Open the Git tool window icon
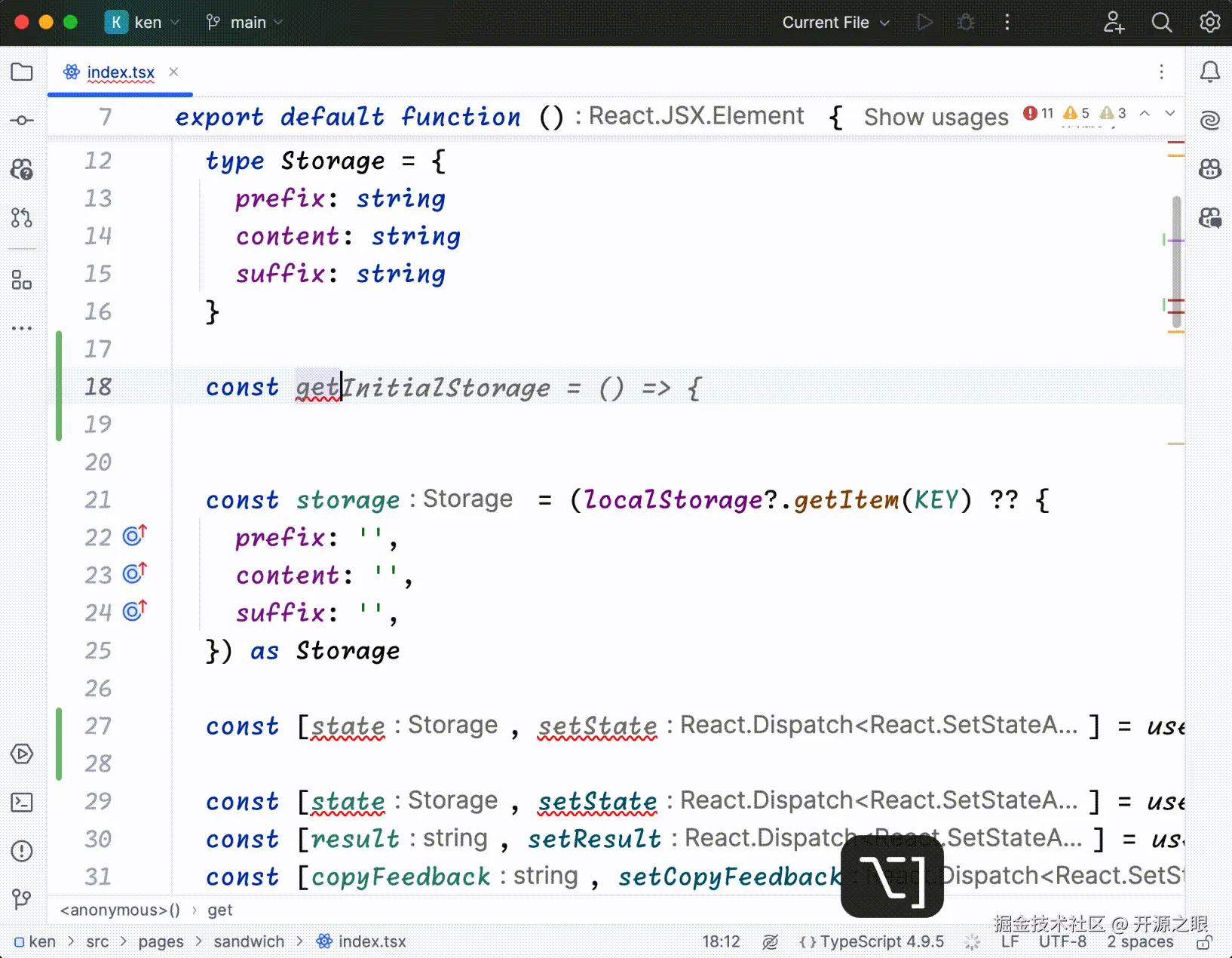This screenshot has width=1232, height=958. (x=22, y=899)
